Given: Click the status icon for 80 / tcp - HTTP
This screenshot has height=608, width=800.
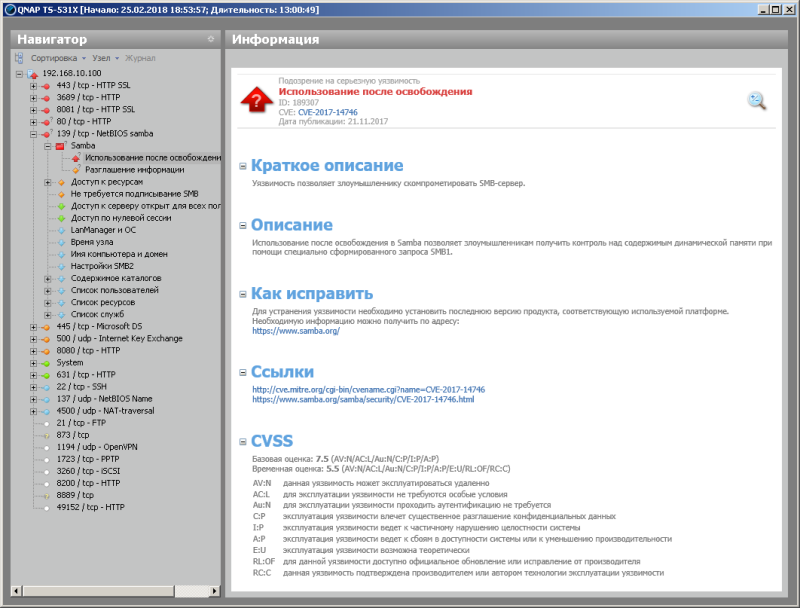Looking at the screenshot, I should point(46,122).
